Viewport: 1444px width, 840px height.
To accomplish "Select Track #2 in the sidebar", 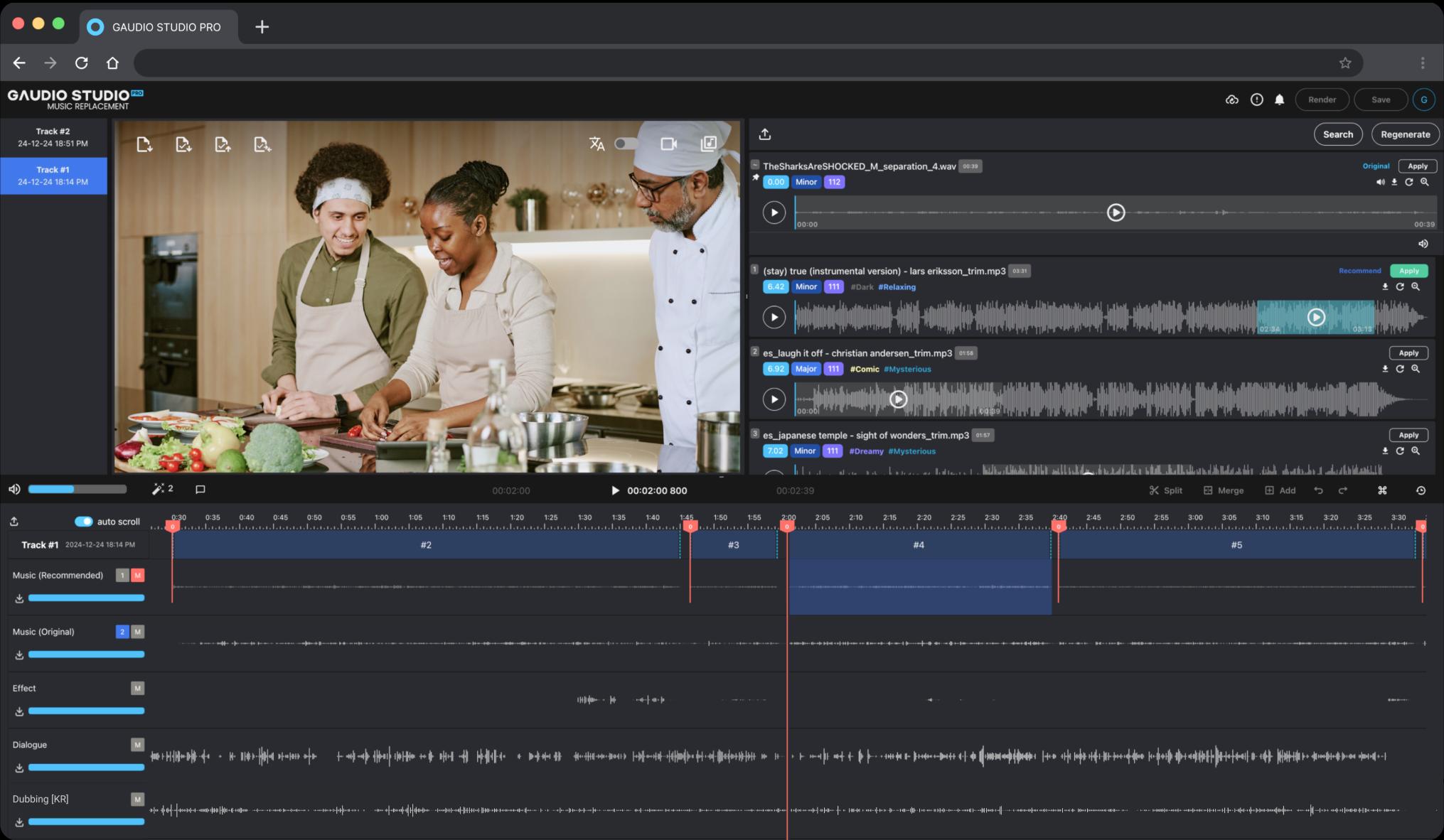I will click(x=53, y=137).
